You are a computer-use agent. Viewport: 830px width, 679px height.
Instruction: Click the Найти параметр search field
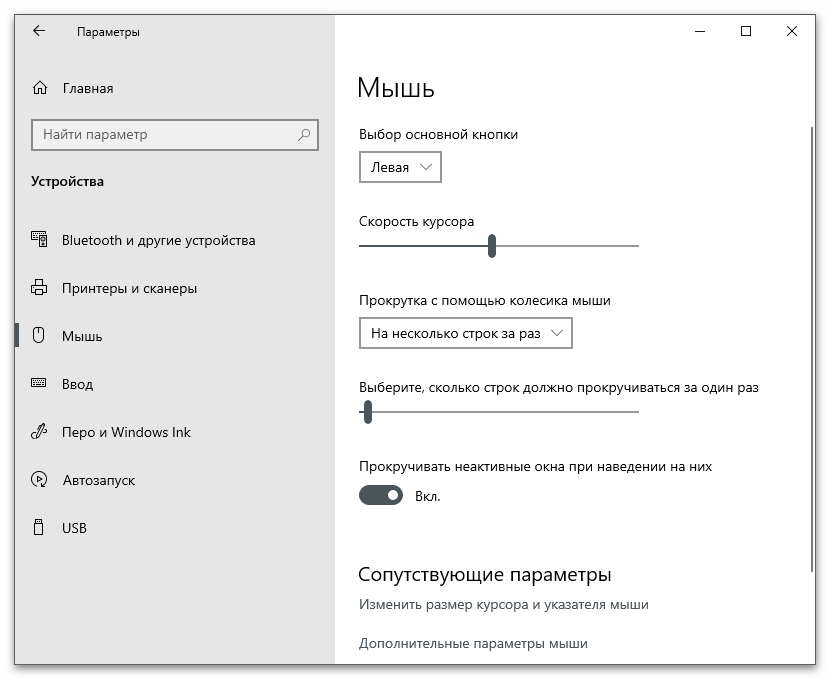(165, 135)
